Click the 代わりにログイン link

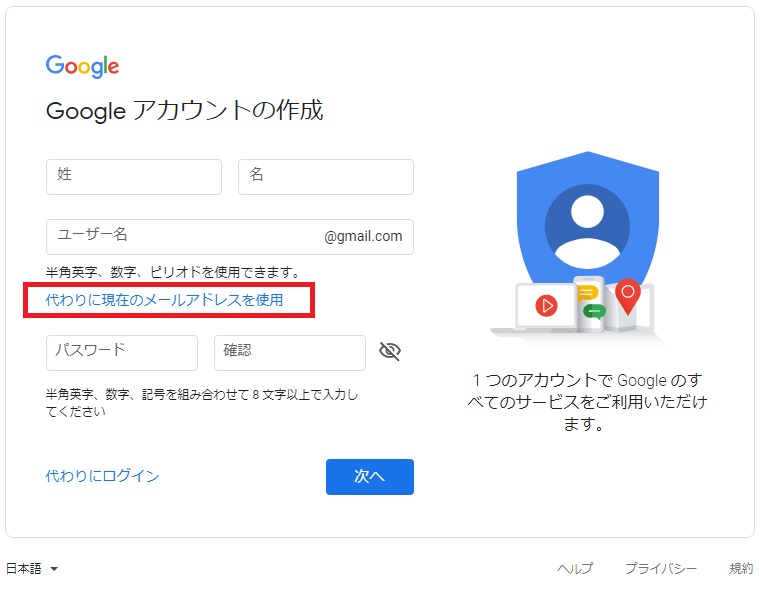102,476
